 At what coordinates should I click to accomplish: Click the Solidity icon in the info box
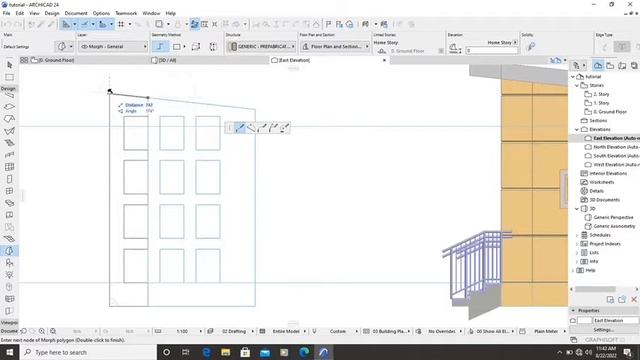[x=531, y=47]
